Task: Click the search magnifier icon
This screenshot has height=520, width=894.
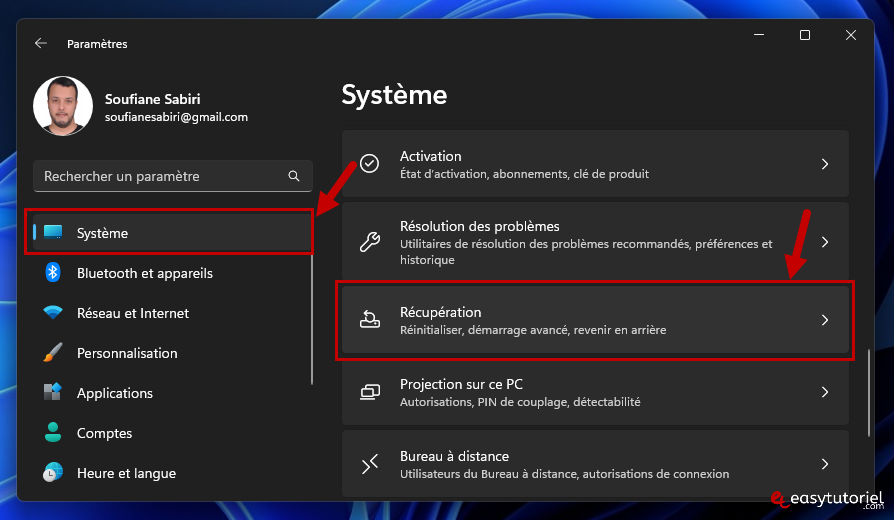Action: pos(294,176)
